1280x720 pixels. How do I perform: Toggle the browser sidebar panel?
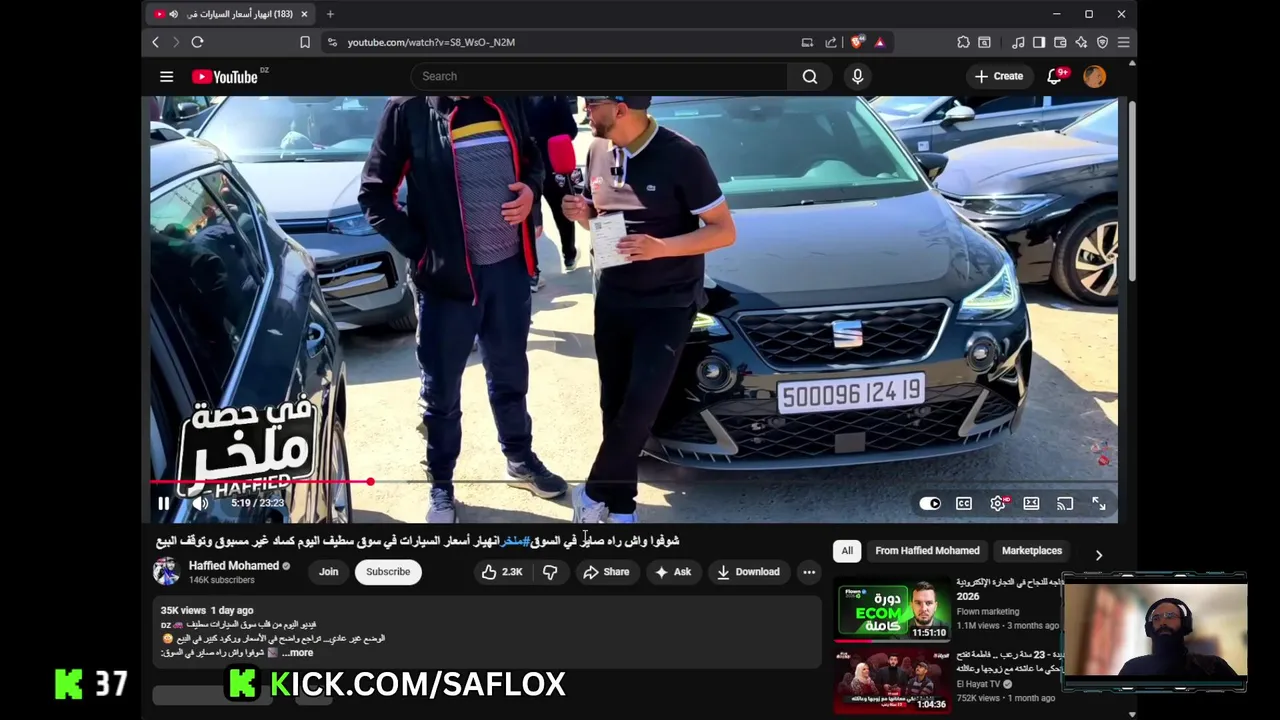pos(1039,42)
